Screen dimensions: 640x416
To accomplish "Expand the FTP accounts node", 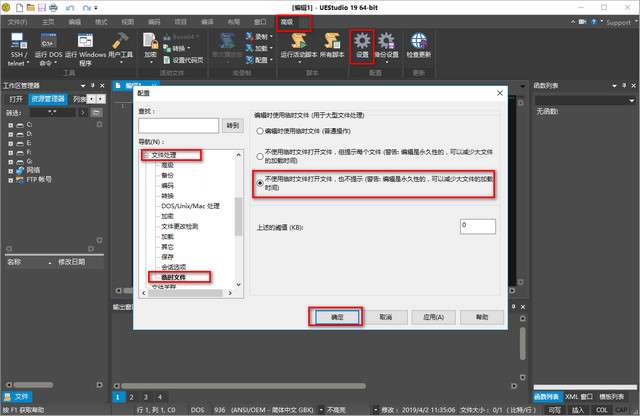I will tap(11, 180).
